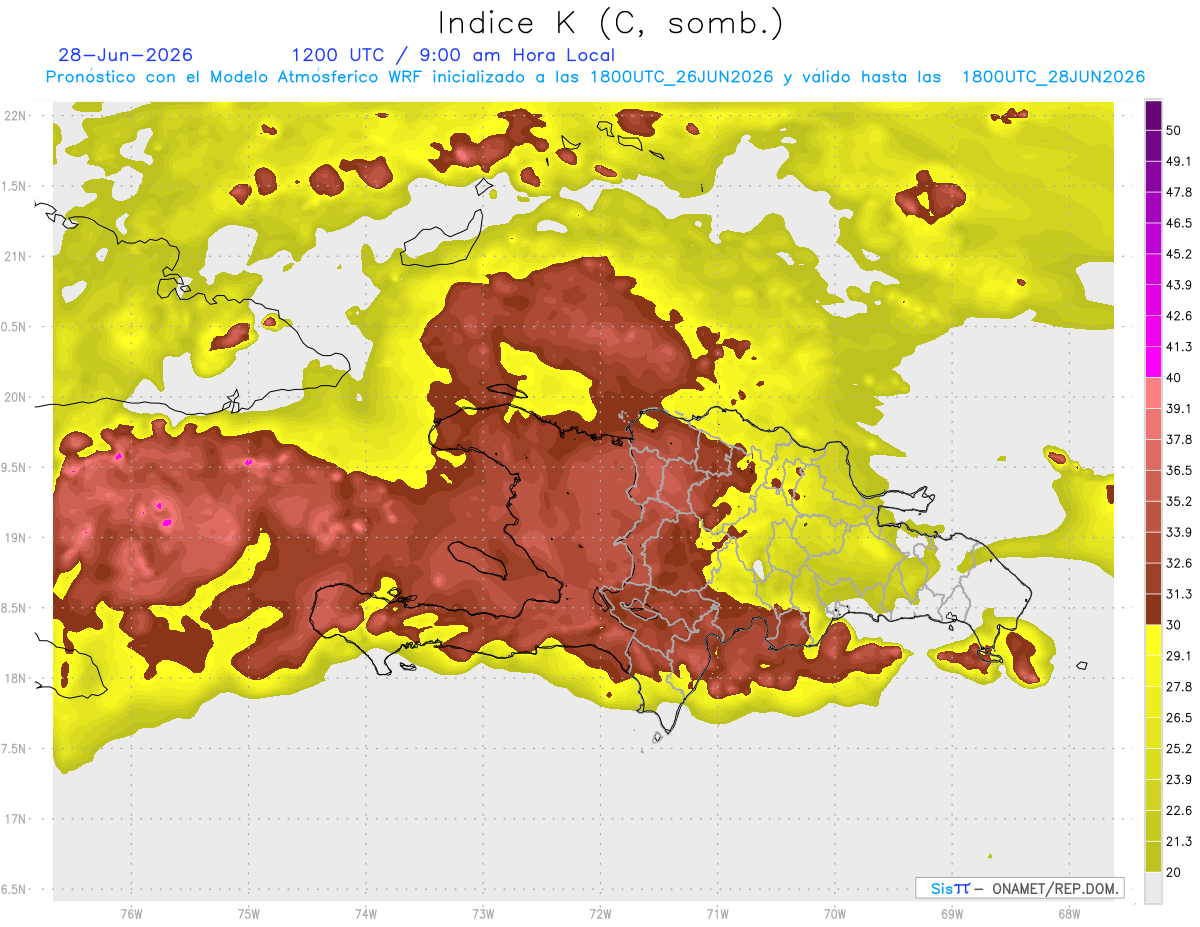
Task: Click the color scale value 49.1
Action: coord(1179,161)
